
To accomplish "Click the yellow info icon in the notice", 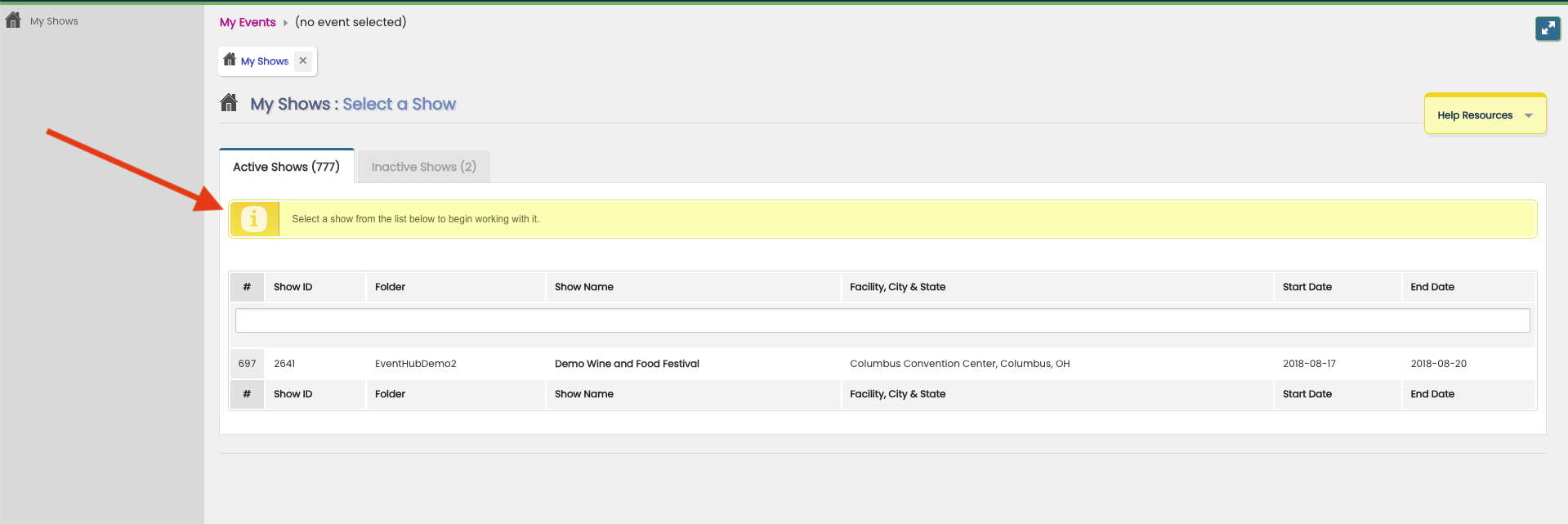I will pos(254,219).
